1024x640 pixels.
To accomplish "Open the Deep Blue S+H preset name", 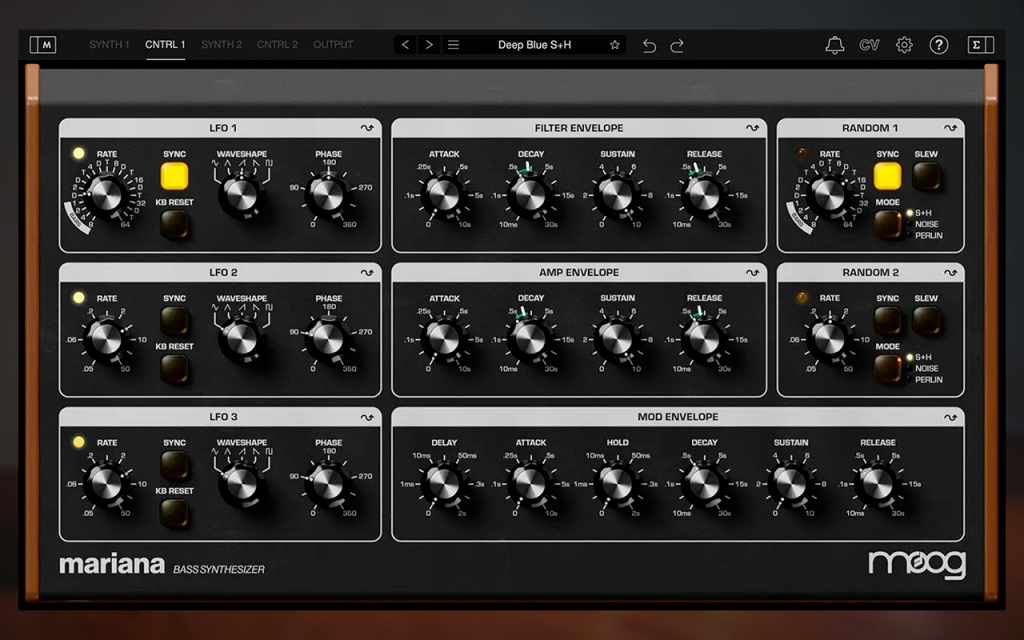I will tap(534, 45).
